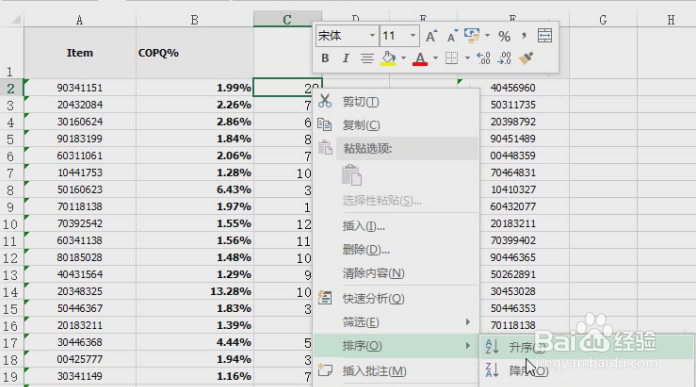The width and height of the screenshot is (696, 387).
Task: Toggle italic in mini toolbar
Action: click(345, 58)
